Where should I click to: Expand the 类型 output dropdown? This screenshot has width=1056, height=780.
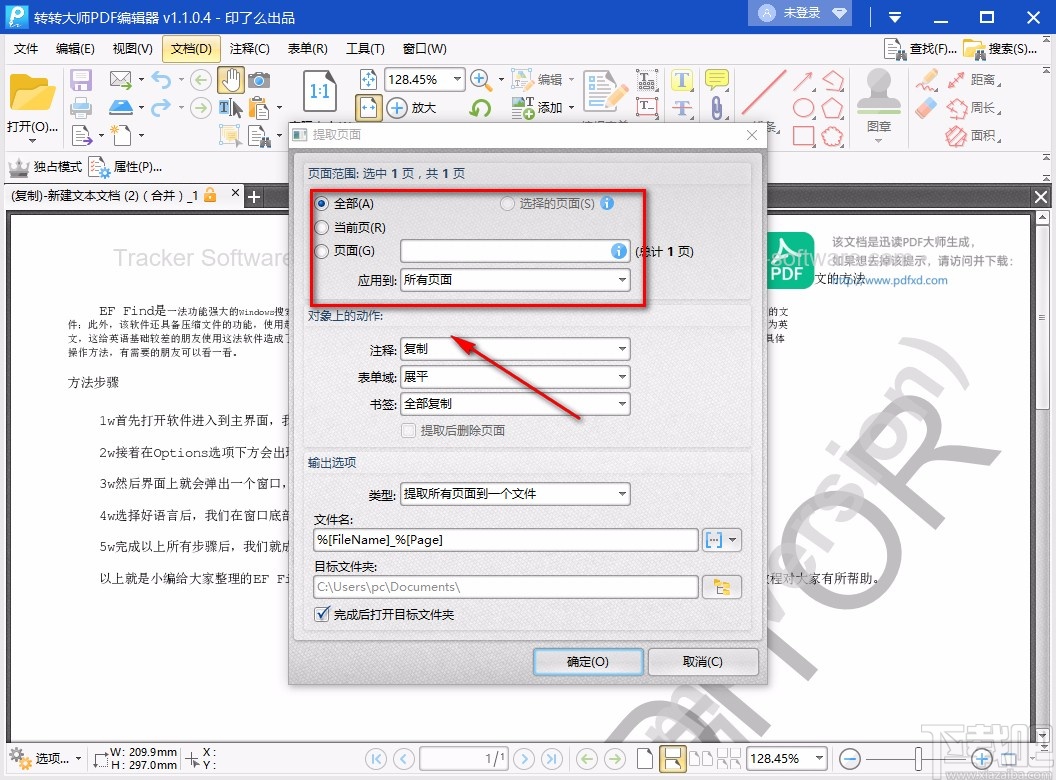coord(515,493)
